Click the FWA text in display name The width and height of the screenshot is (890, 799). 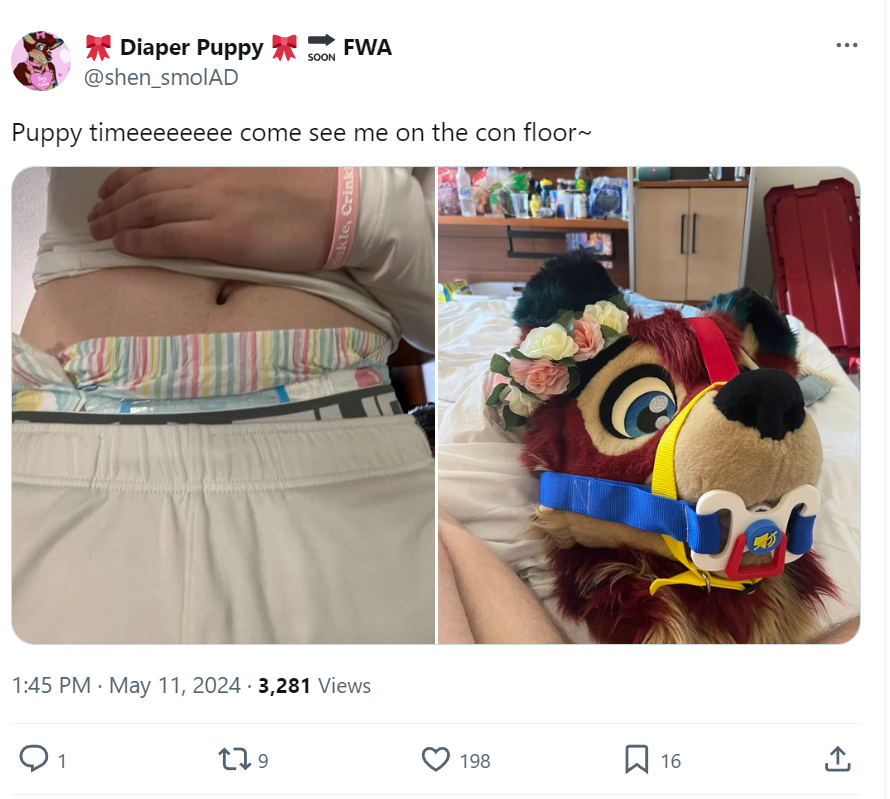click(367, 47)
